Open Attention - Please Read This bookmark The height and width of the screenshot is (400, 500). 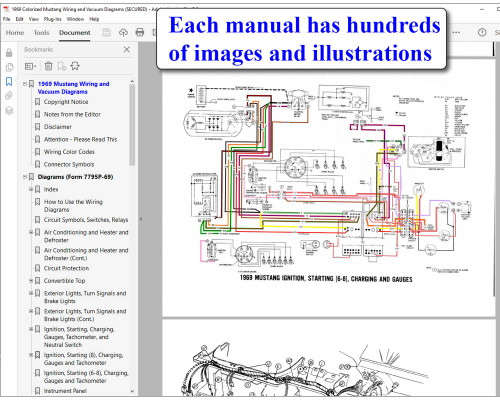81,139
